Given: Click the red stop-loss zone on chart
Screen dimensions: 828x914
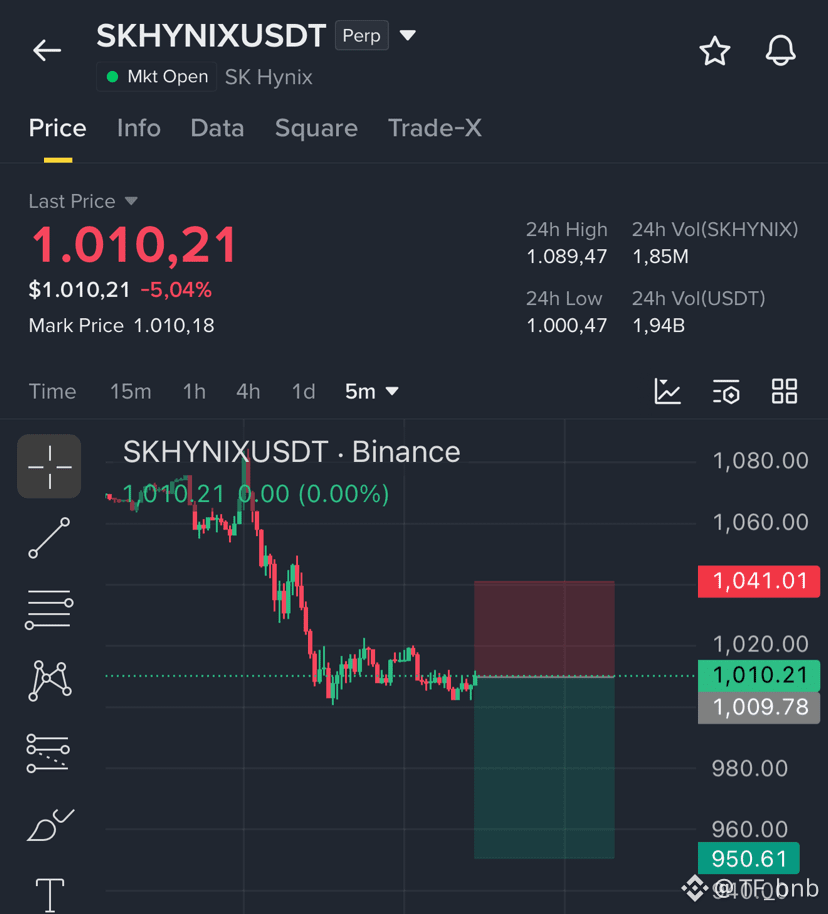Looking at the screenshot, I should (544, 628).
